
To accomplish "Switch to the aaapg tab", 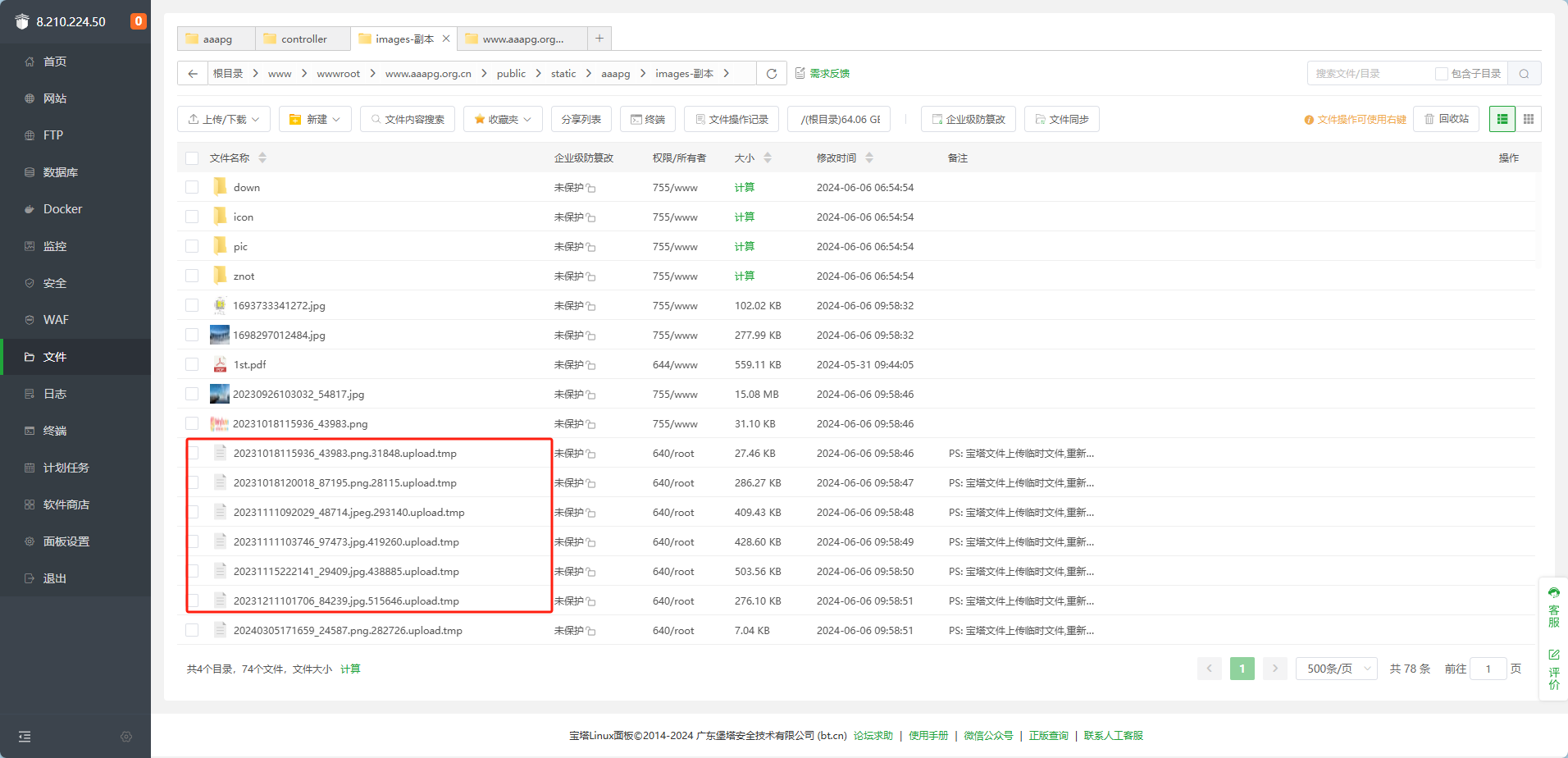I will click(217, 39).
